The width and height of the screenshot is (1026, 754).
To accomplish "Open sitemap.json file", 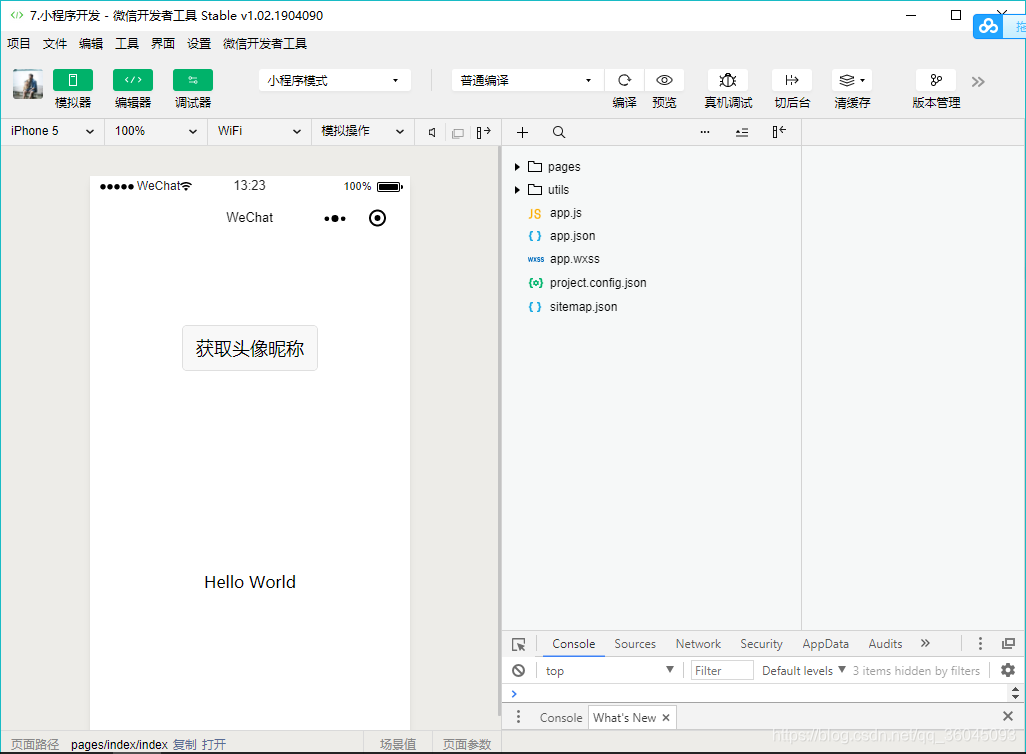I will point(583,307).
